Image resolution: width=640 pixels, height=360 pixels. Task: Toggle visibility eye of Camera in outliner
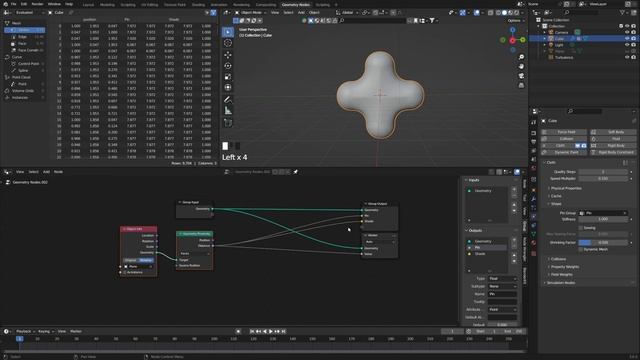pyautogui.click(x=627, y=32)
